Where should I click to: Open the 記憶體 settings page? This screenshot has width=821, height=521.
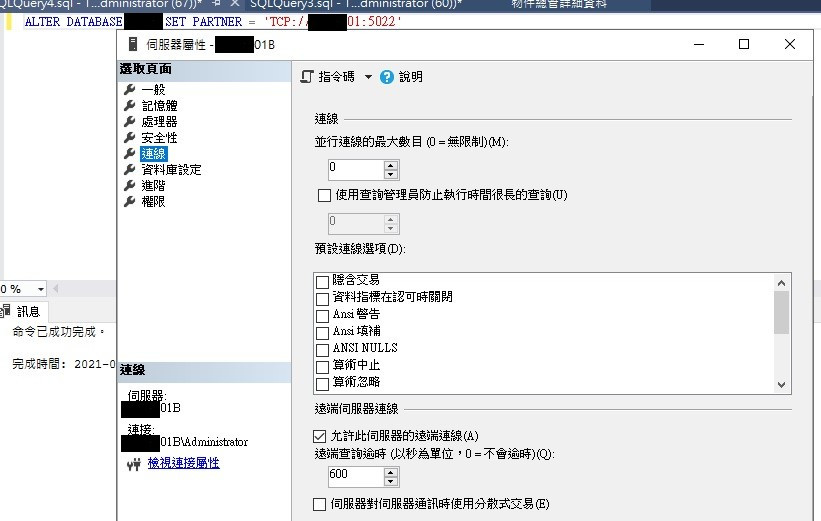160,106
